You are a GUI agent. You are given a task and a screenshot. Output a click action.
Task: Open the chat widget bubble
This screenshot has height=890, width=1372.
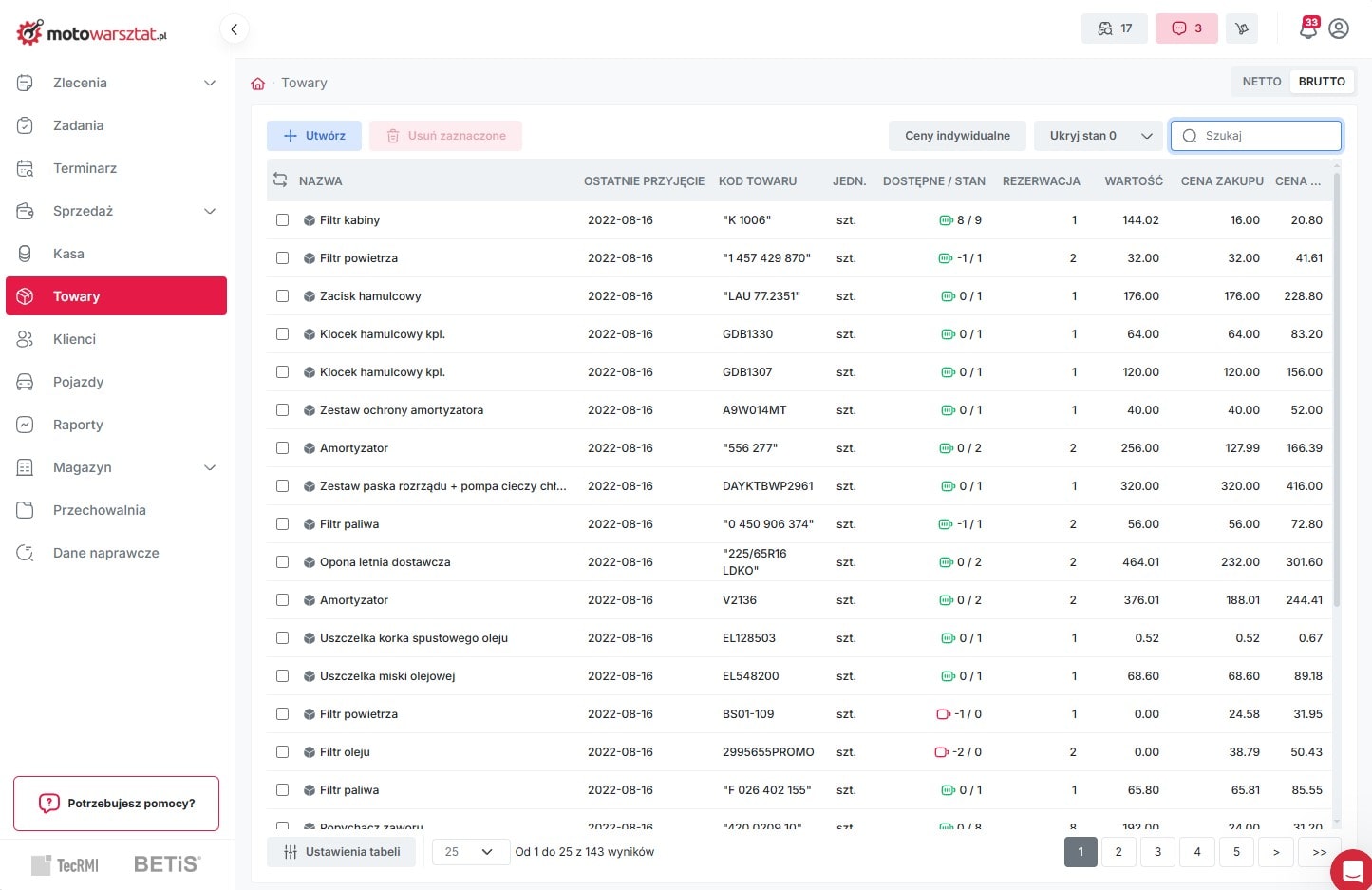[1351, 869]
